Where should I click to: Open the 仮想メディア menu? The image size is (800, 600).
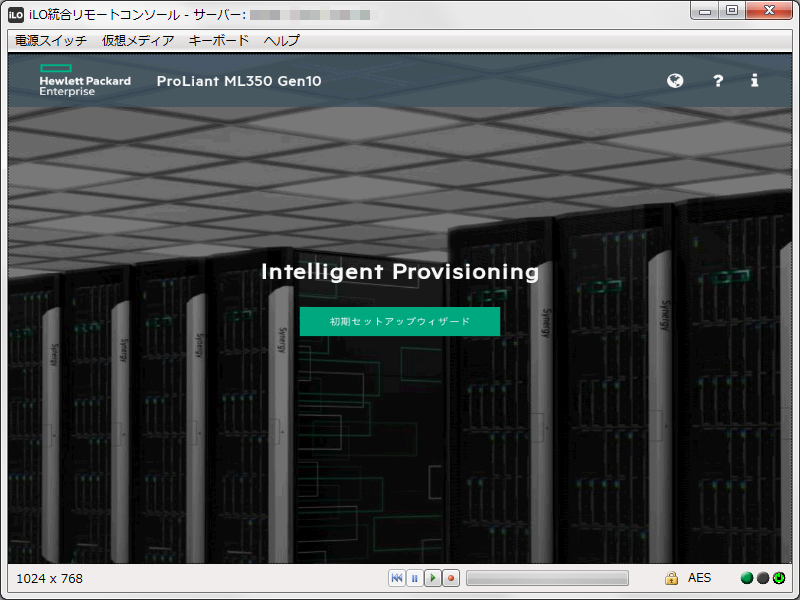[x=138, y=40]
